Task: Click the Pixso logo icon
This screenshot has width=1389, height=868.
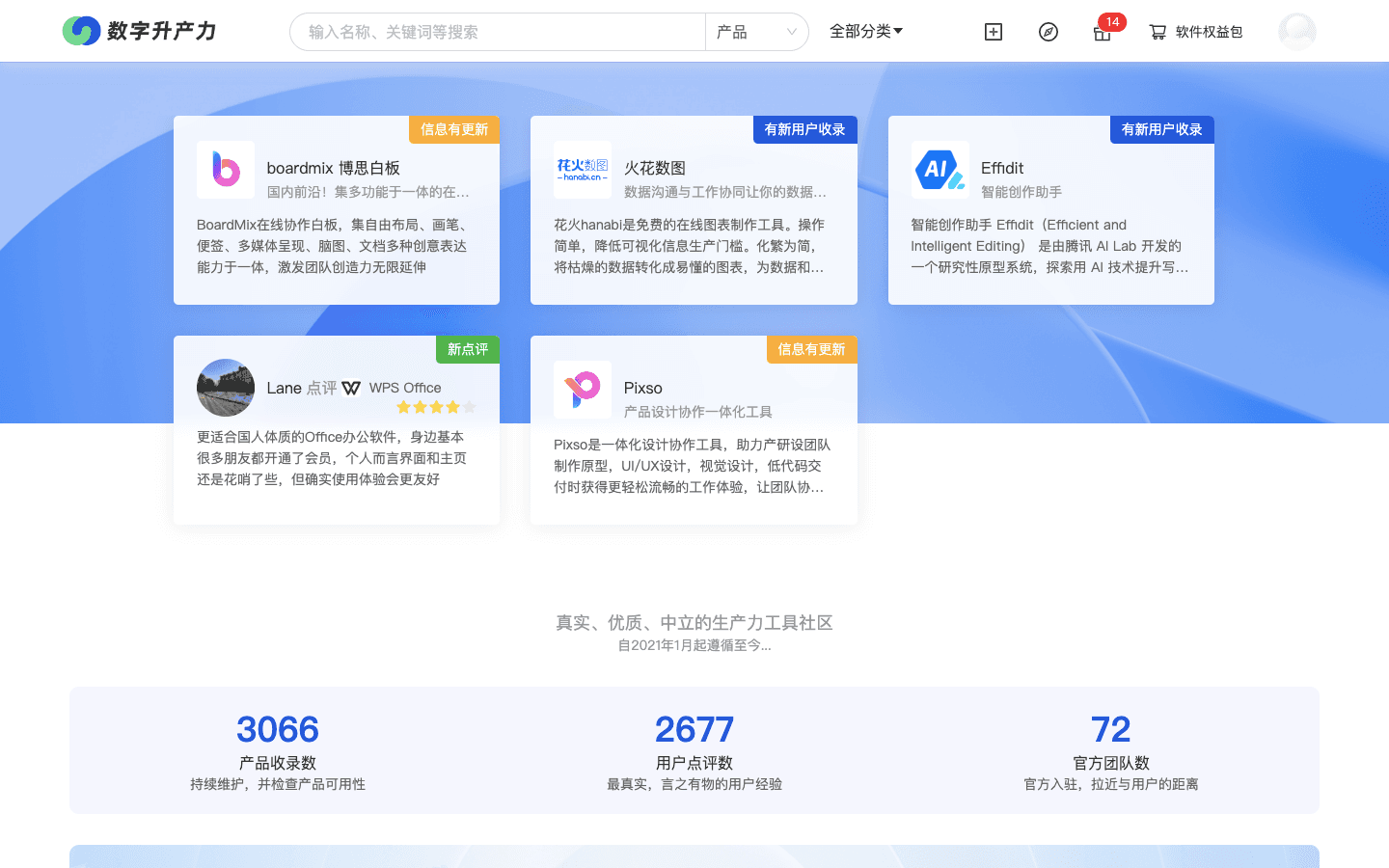Action: point(583,390)
